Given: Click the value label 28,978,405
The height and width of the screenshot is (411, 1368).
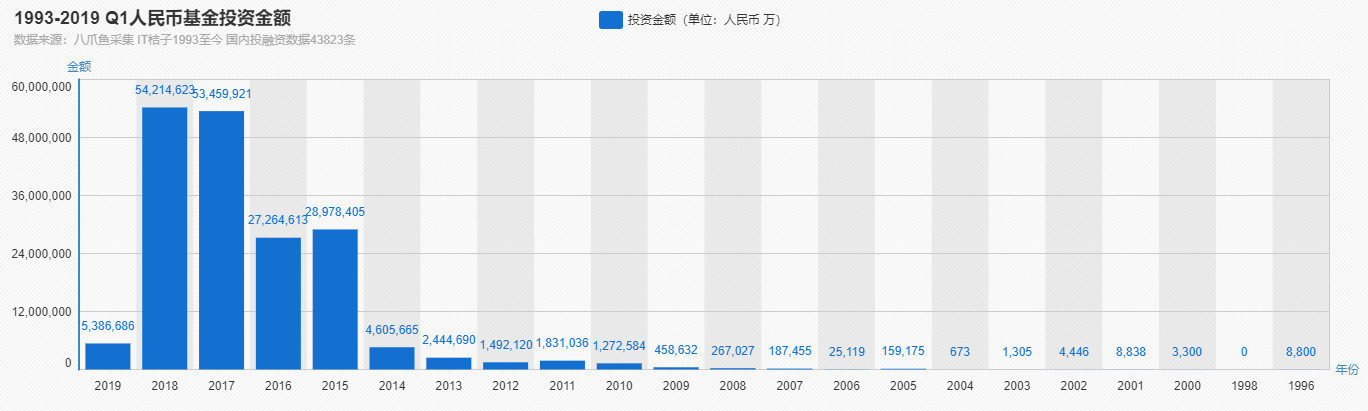Looking at the screenshot, I should point(335,212).
